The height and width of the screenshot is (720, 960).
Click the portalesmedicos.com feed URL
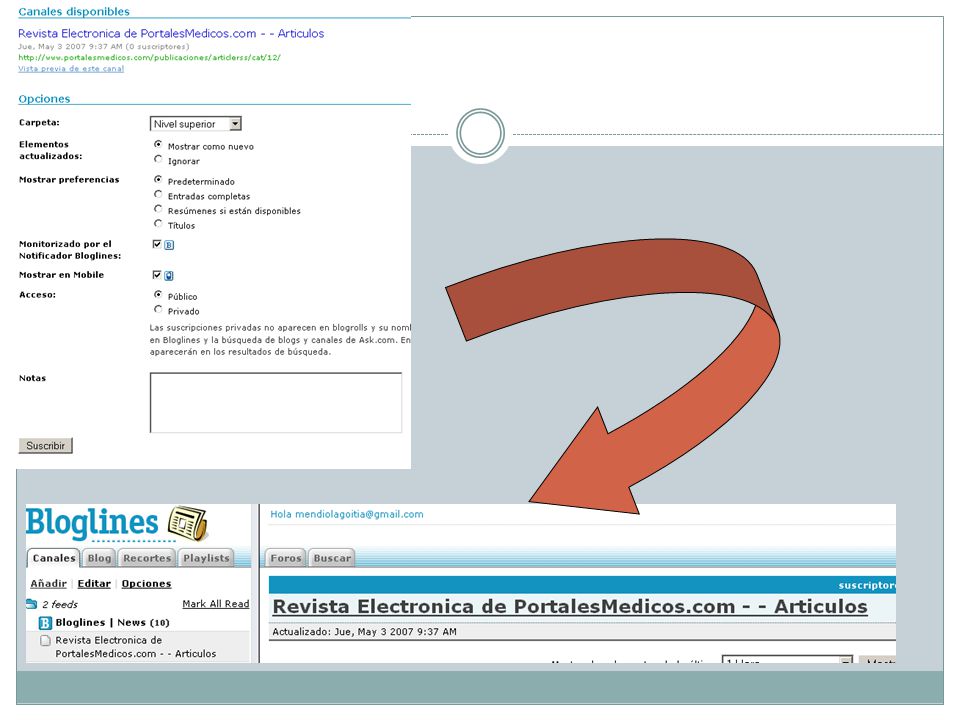pos(149,58)
